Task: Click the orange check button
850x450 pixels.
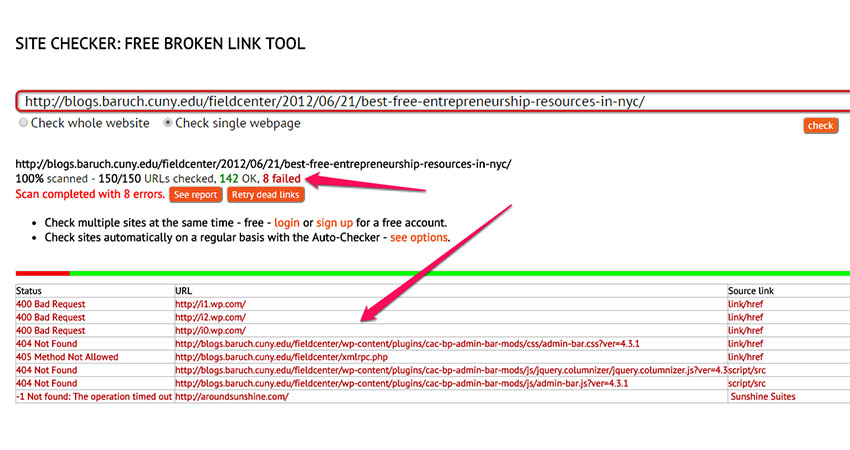Action: (820, 126)
